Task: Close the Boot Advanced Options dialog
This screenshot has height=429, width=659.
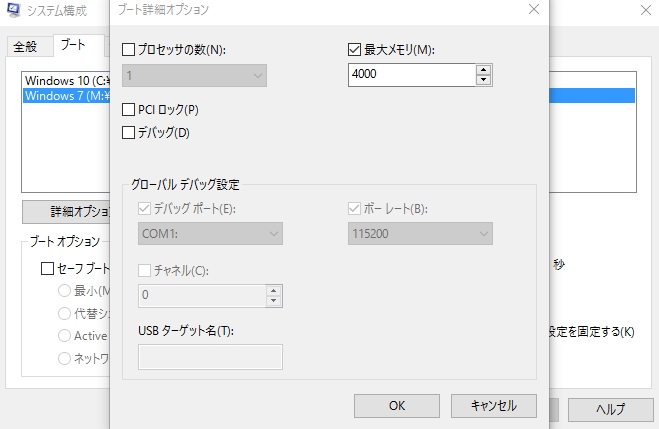Action: (532, 10)
